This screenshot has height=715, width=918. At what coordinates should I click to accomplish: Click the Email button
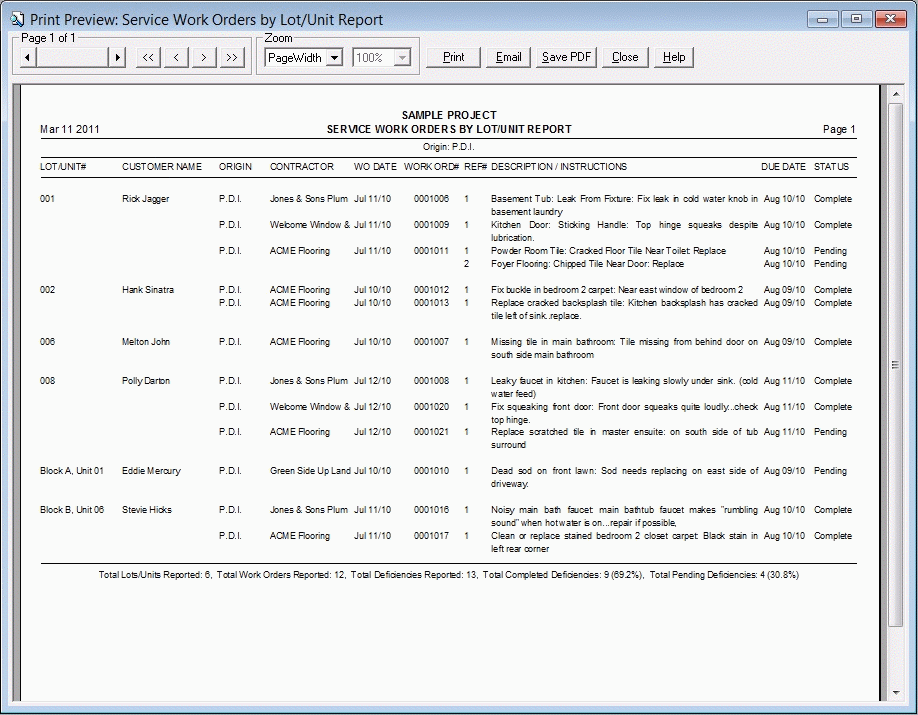(508, 57)
